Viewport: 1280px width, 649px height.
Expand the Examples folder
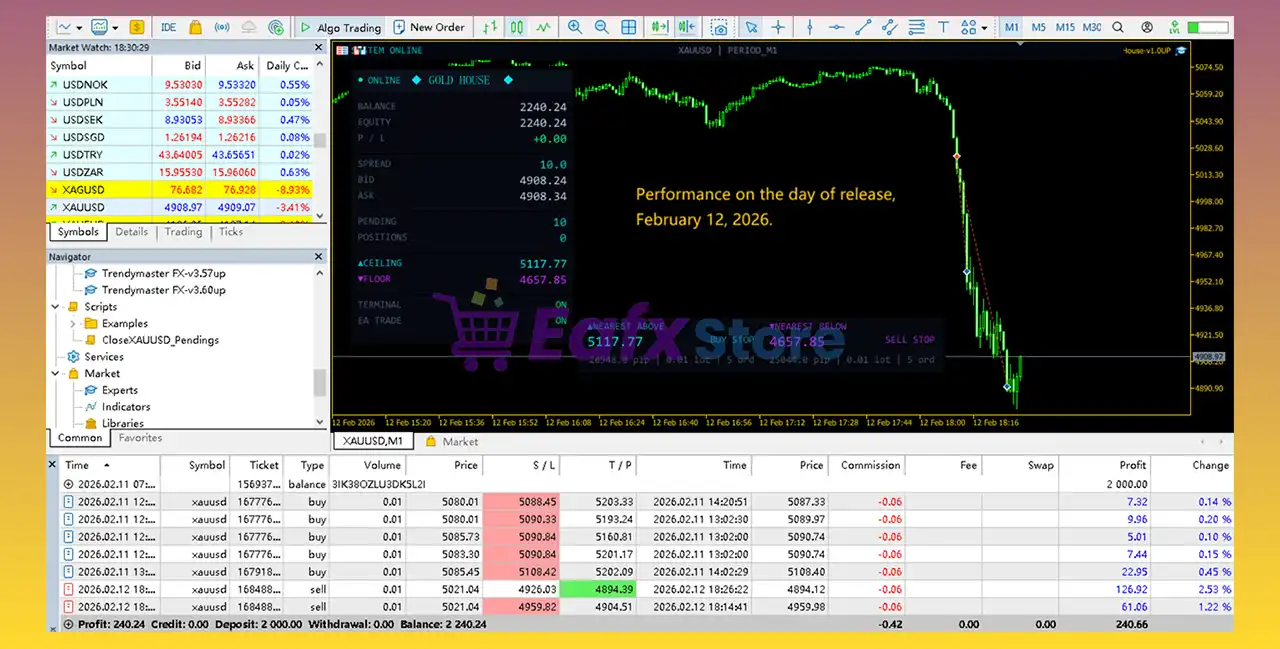coord(73,324)
